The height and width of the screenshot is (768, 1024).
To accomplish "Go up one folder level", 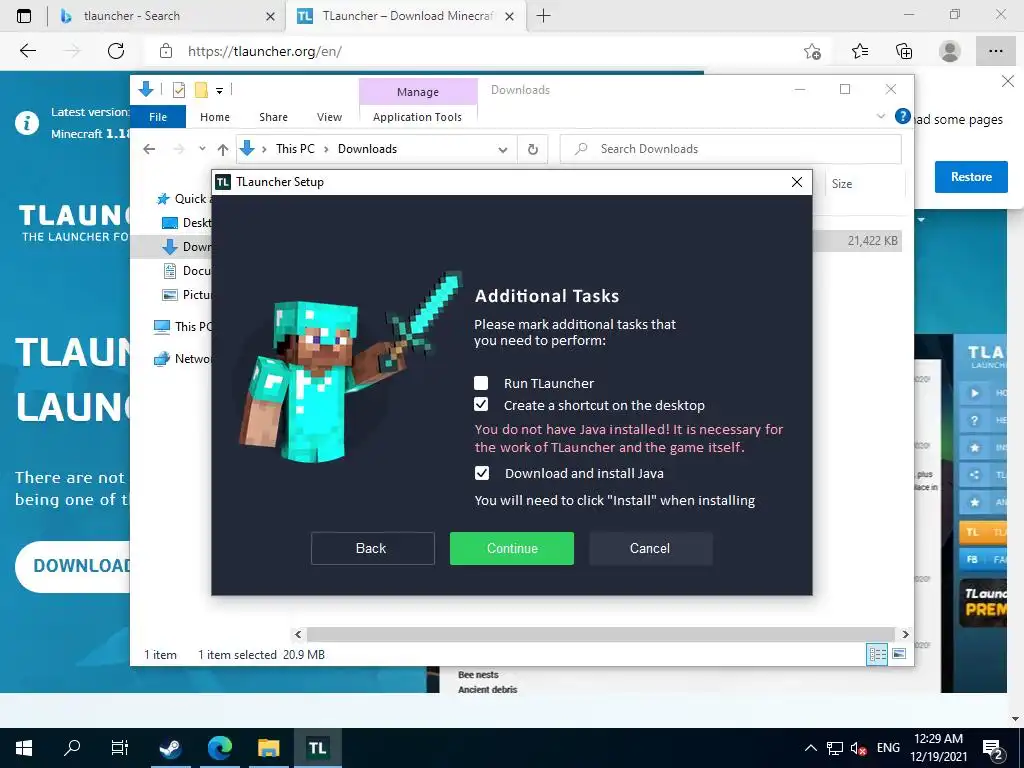I will [223, 149].
